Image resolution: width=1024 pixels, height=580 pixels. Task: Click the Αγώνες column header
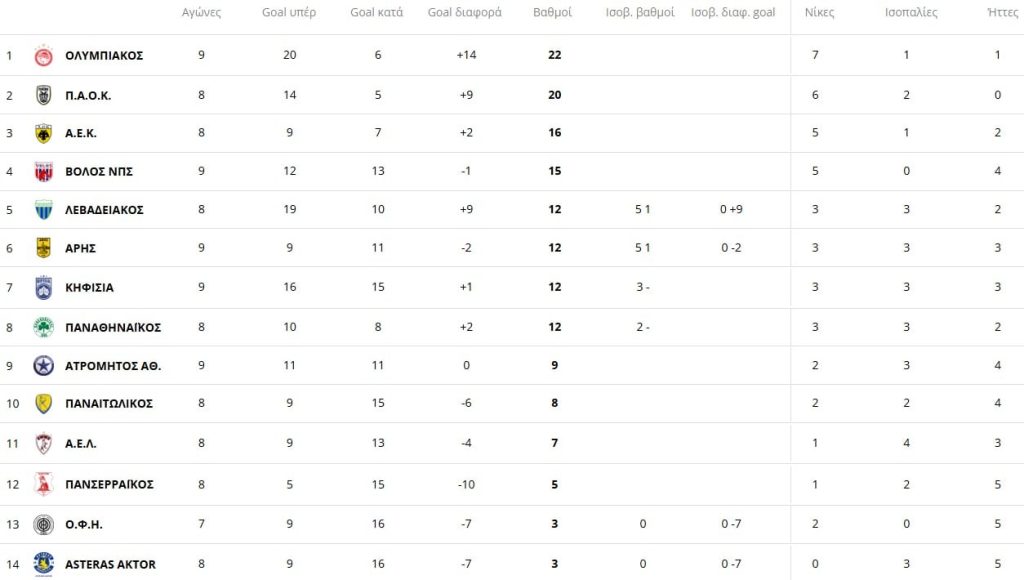(201, 13)
